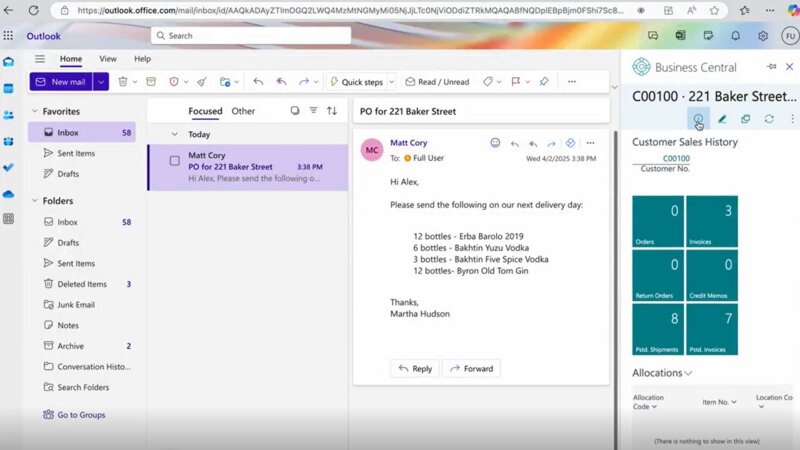This screenshot has width=800, height=450.
Task: Open People in the left app bar
Action: click(8, 115)
